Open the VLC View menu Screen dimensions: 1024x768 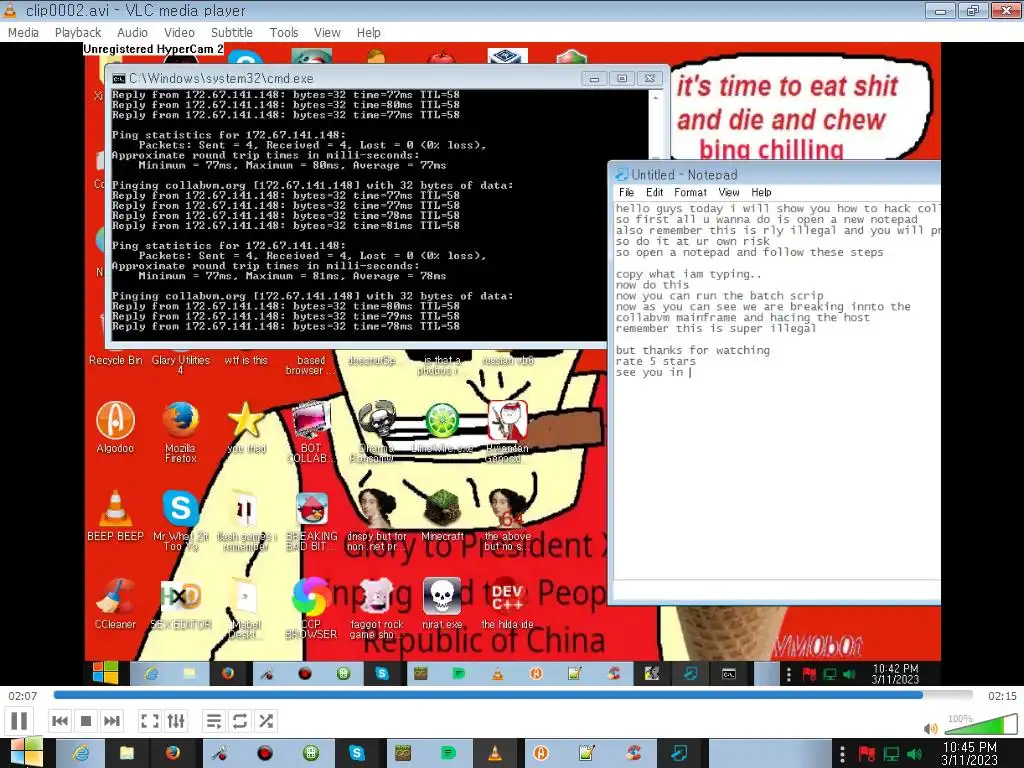coord(327,33)
